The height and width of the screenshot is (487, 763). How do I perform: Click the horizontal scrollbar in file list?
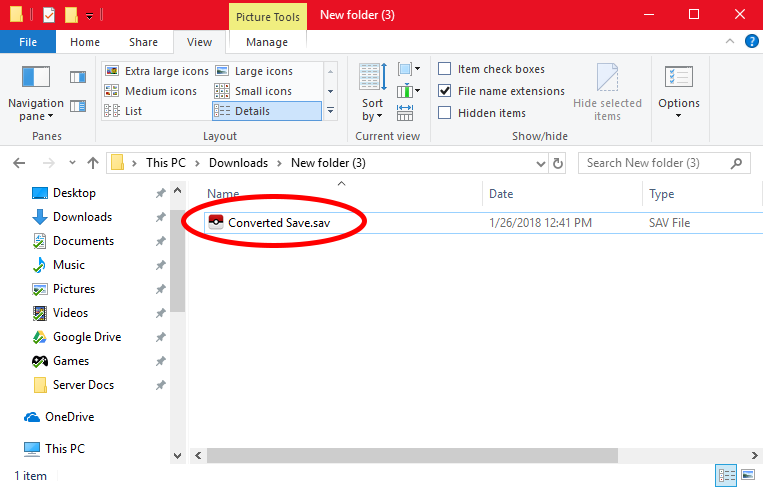[x=450, y=456]
